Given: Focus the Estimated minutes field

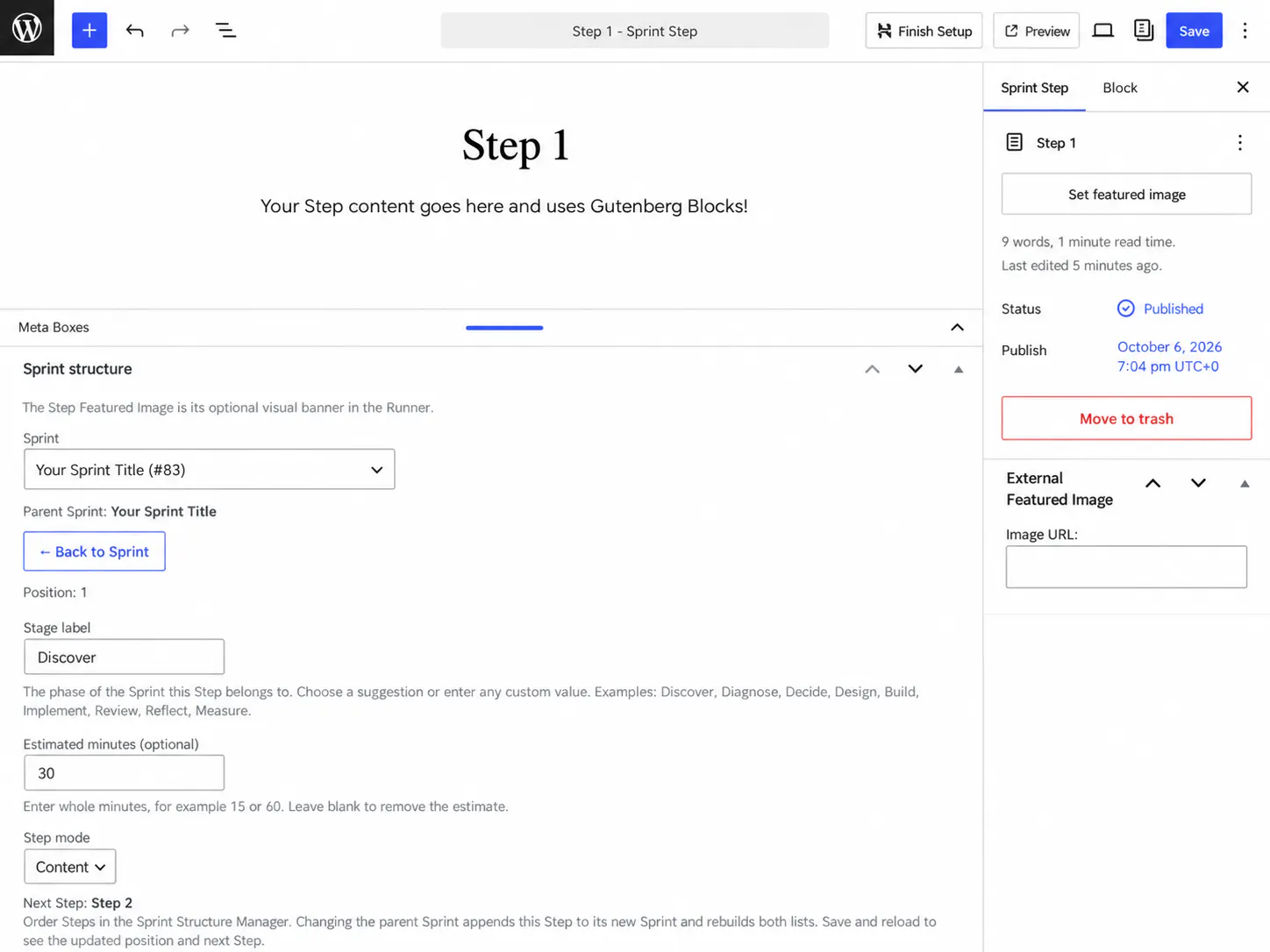Looking at the screenshot, I should (124, 772).
